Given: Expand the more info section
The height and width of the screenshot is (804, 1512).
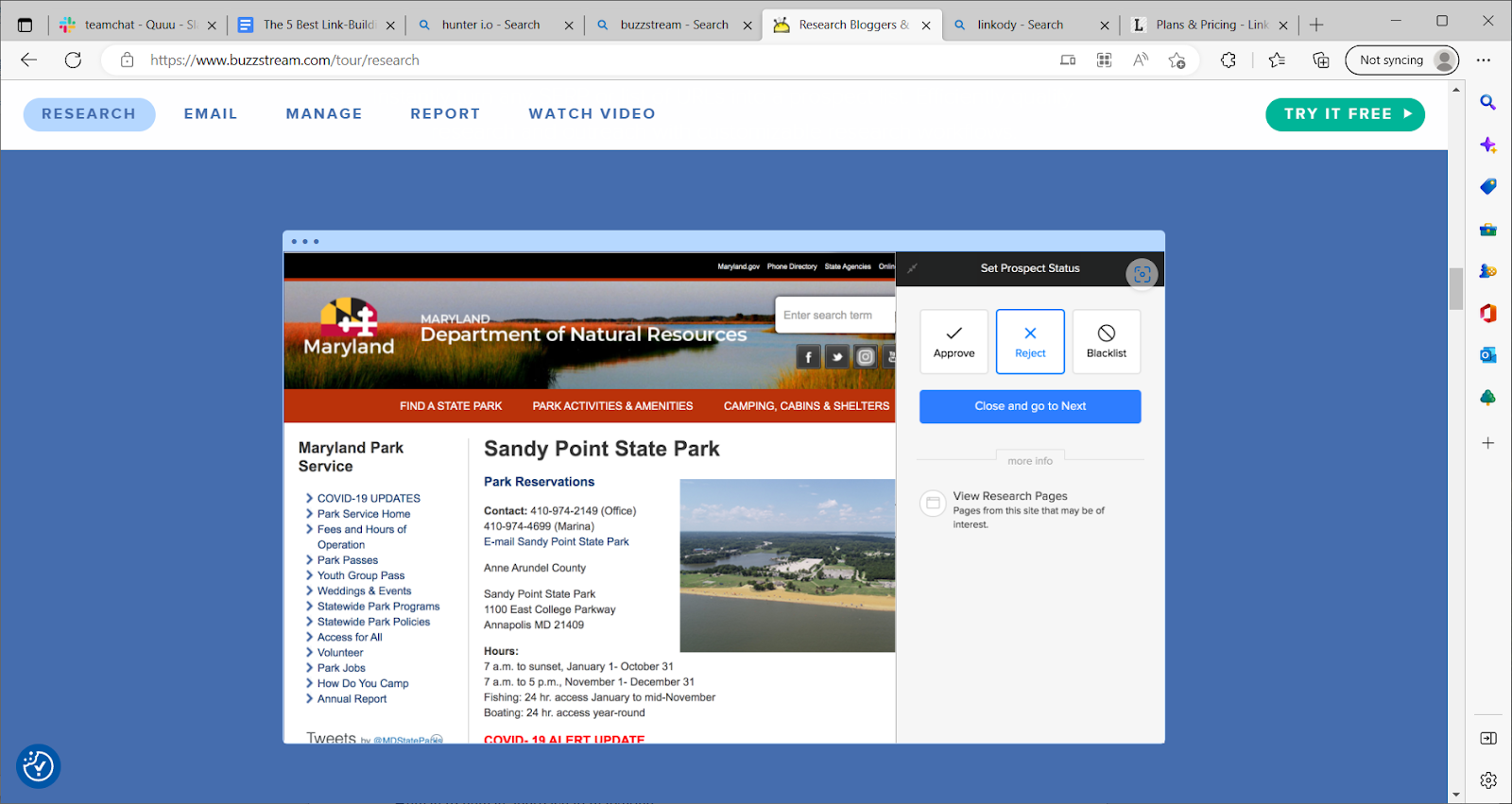Looking at the screenshot, I should pos(1030,461).
